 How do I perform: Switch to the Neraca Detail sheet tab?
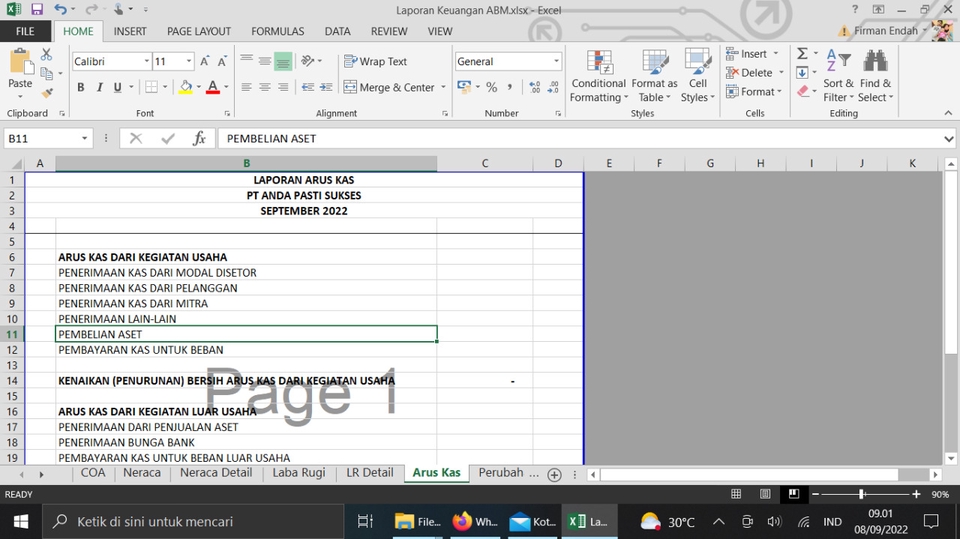click(x=216, y=473)
